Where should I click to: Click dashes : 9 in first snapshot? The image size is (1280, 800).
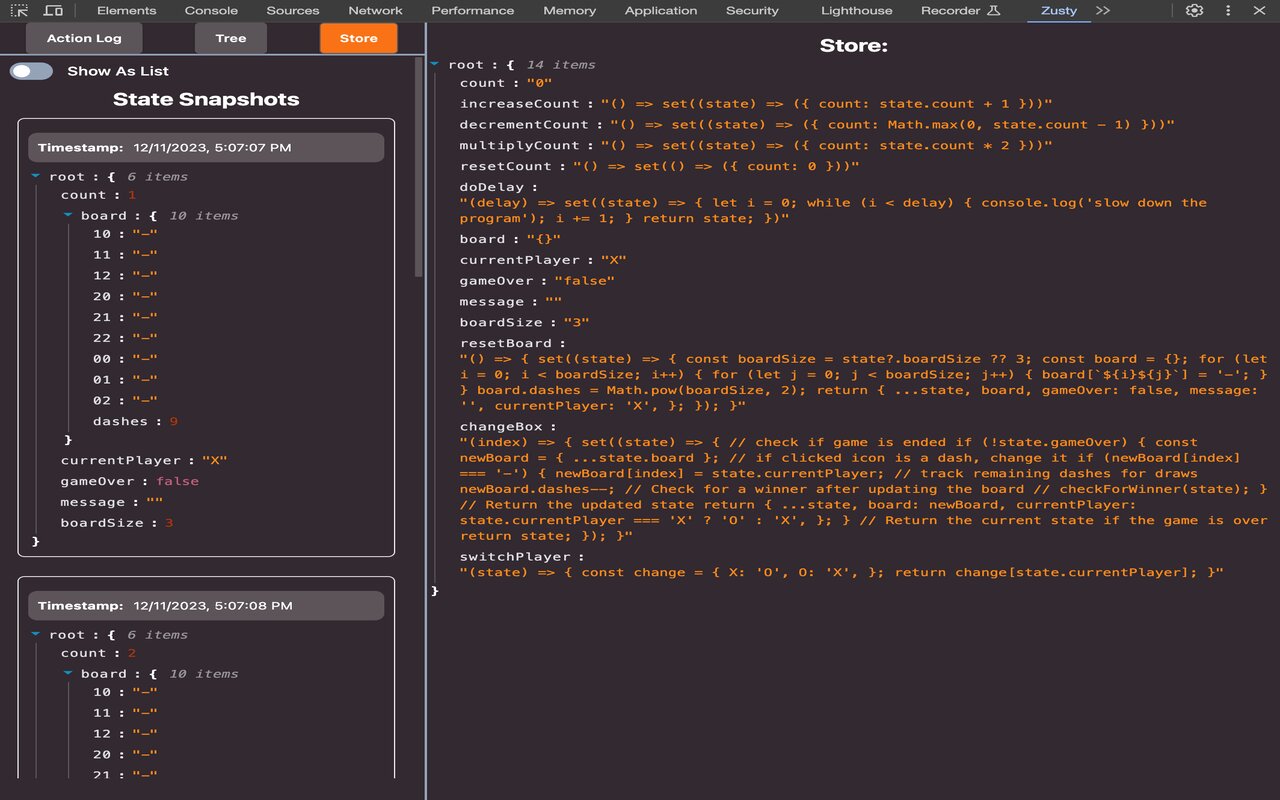tap(135, 421)
